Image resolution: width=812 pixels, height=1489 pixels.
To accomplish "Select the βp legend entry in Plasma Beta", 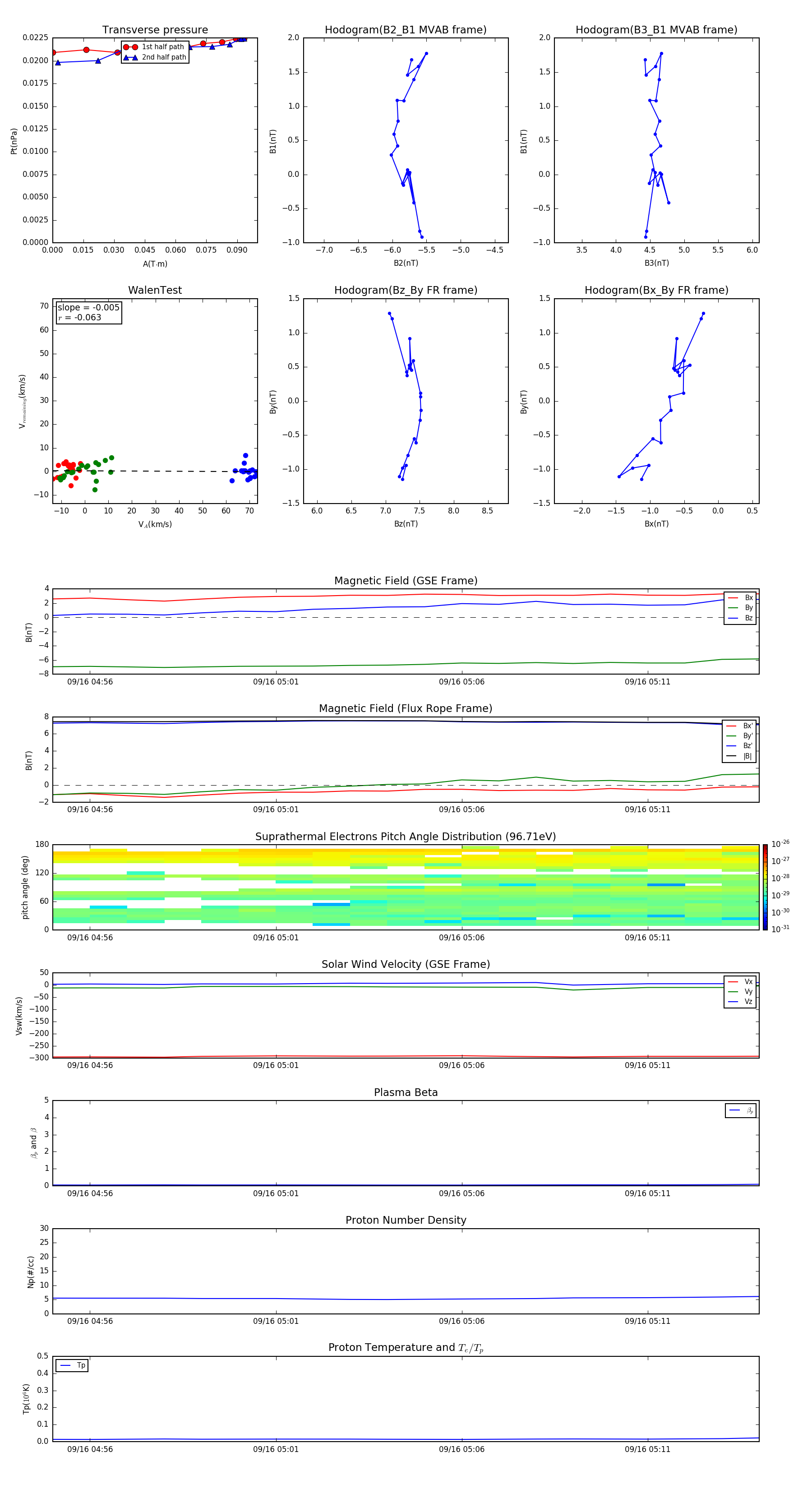I will pos(741,1110).
